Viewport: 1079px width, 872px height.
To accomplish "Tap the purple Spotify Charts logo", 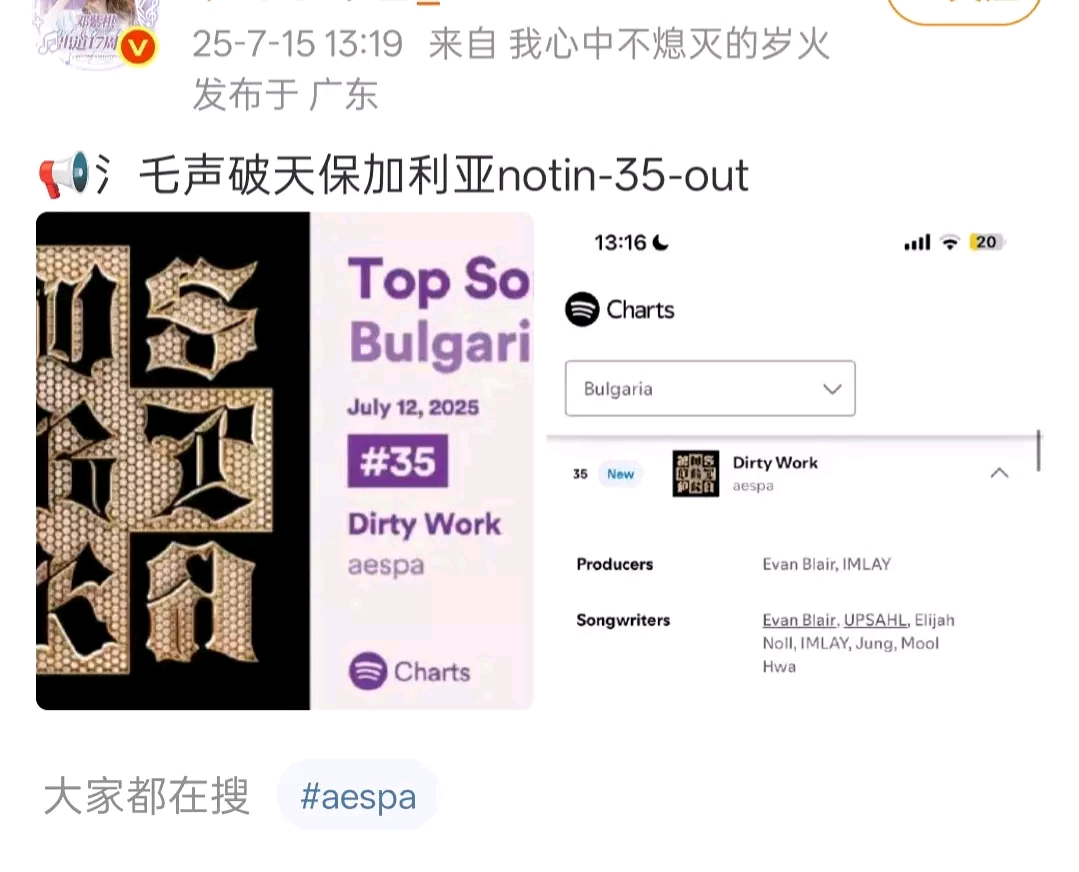I will tap(409, 671).
